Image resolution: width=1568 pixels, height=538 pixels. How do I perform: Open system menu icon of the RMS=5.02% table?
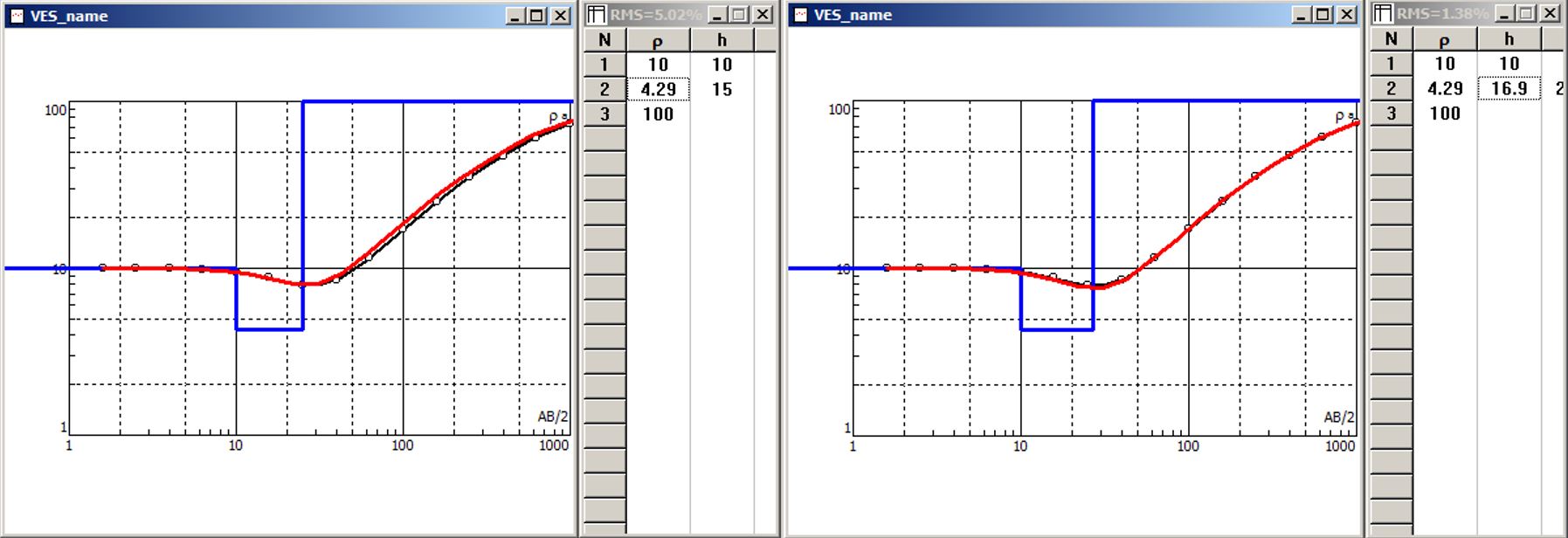click(x=597, y=15)
